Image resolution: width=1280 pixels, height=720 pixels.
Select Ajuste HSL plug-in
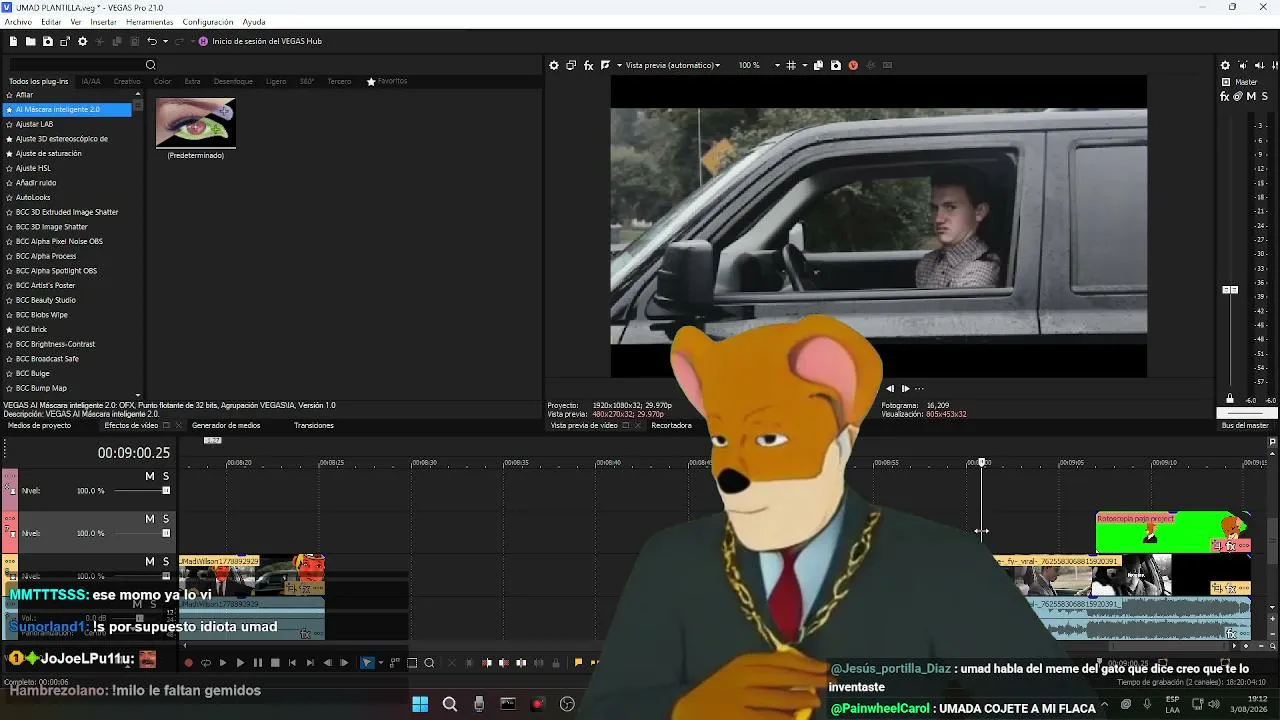coord(33,168)
